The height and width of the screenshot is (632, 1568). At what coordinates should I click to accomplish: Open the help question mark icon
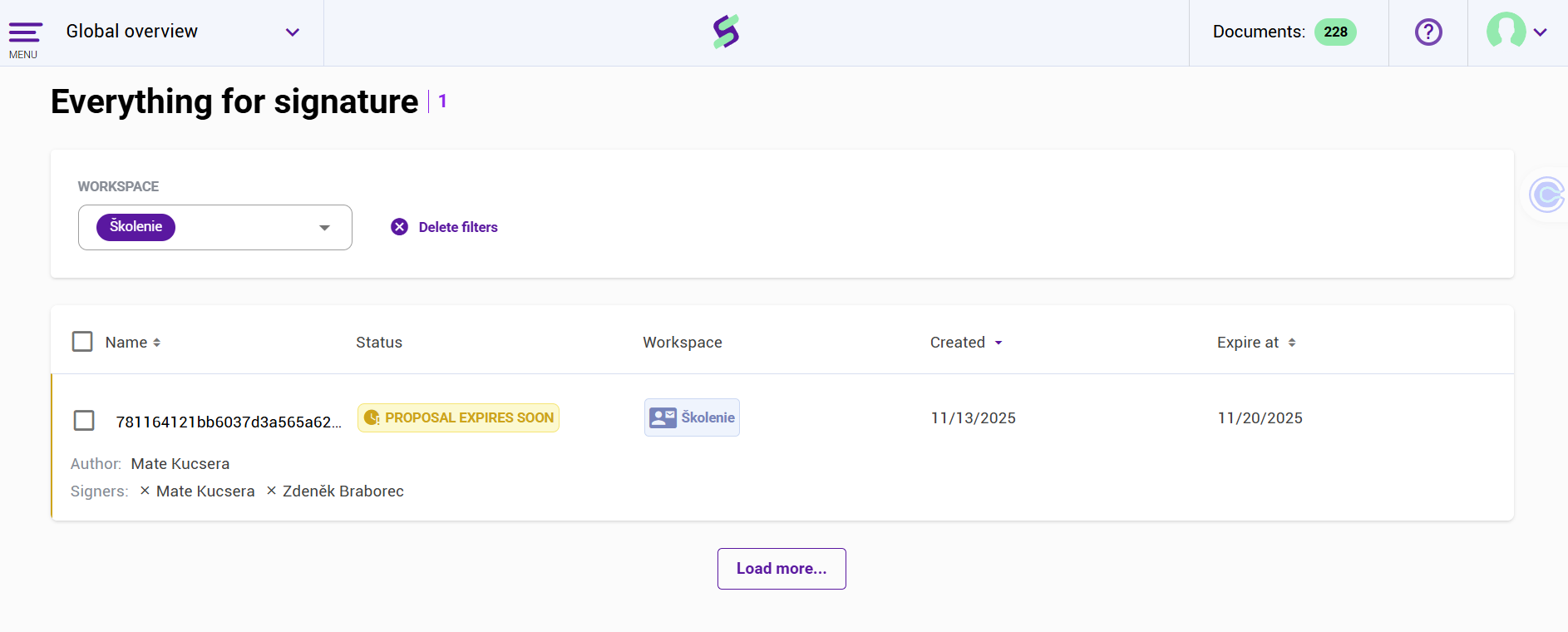(x=1428, y=32)
